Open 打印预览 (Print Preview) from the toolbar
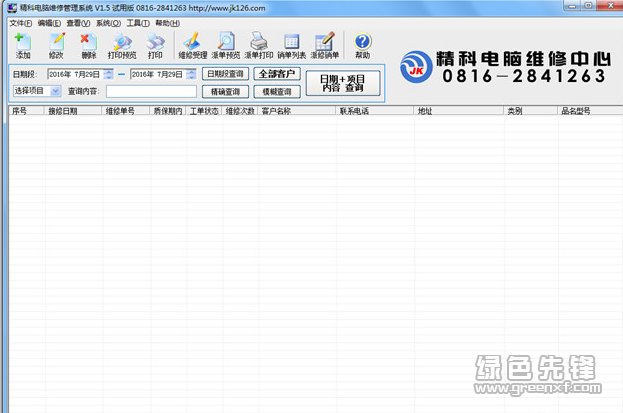623x413 pixels. 122,46
